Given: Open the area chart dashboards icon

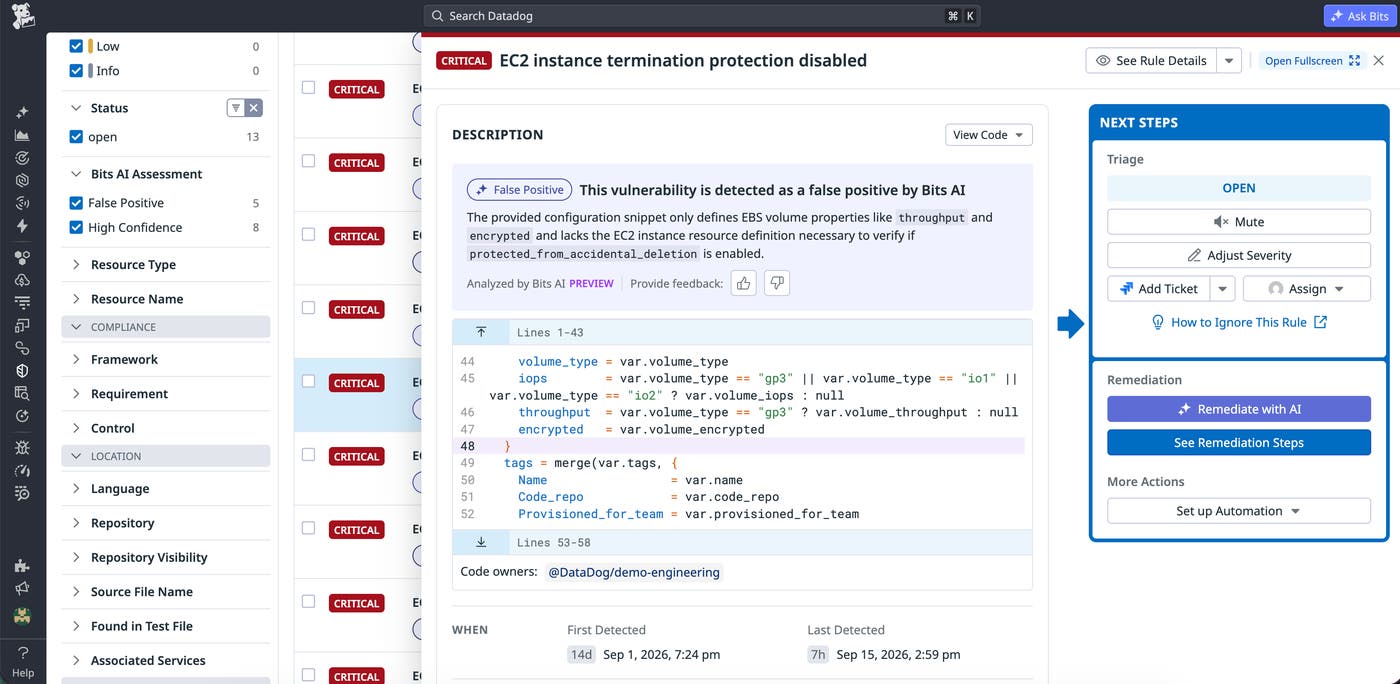Looking at the screenshot, I should (x=22, y=135).
